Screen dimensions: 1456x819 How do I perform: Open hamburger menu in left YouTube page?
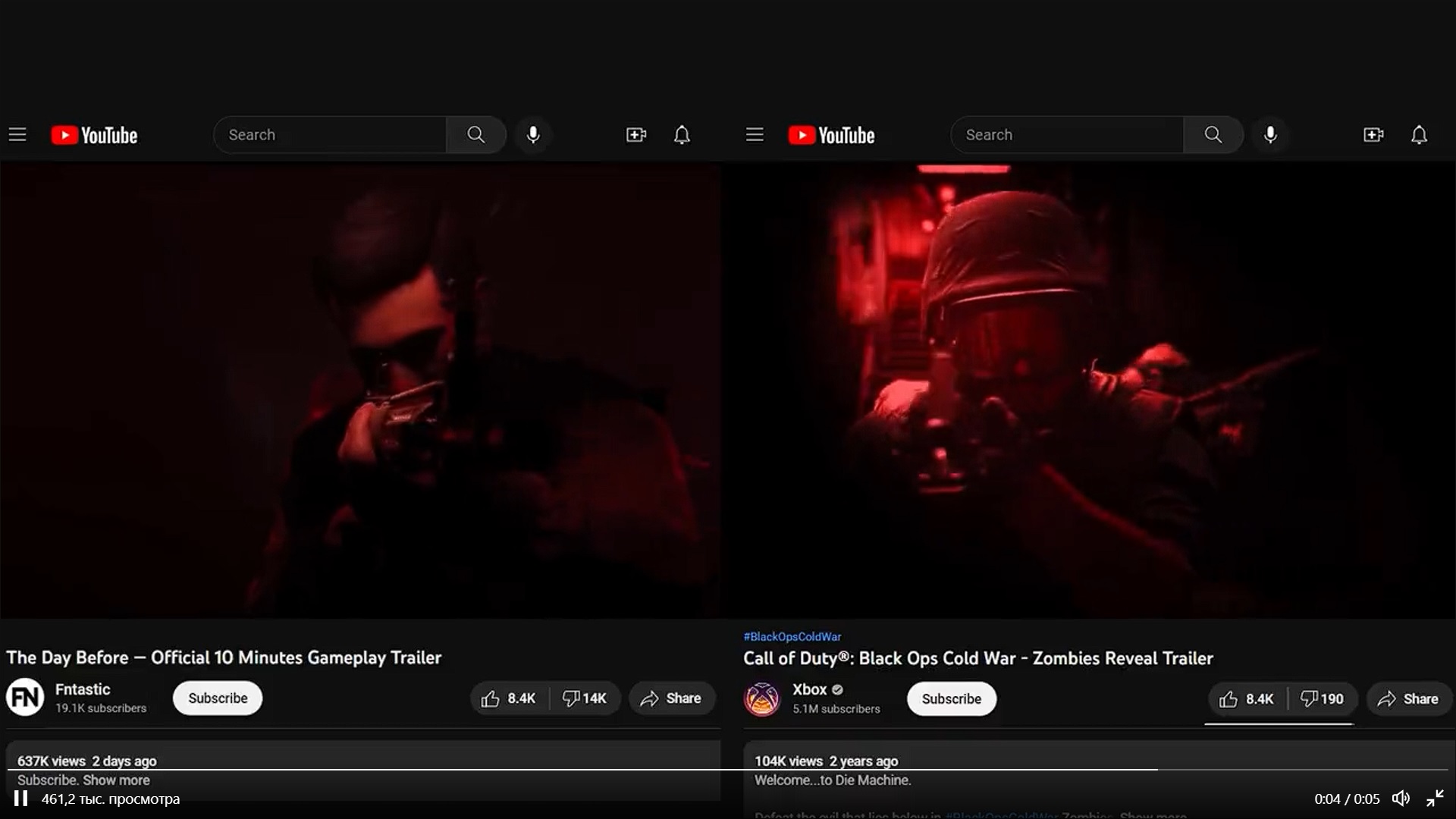point(17,135)
